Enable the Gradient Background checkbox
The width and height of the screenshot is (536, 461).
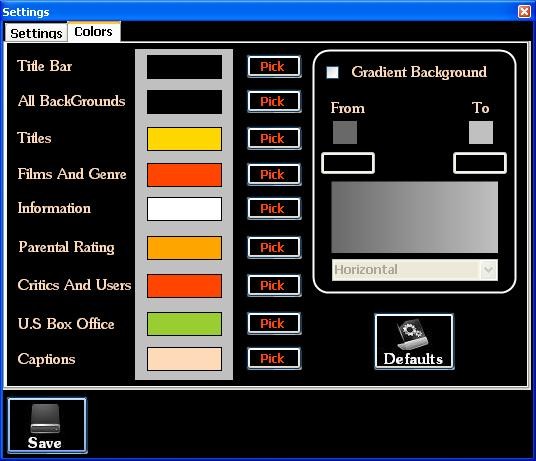click(x=332, y=72)
